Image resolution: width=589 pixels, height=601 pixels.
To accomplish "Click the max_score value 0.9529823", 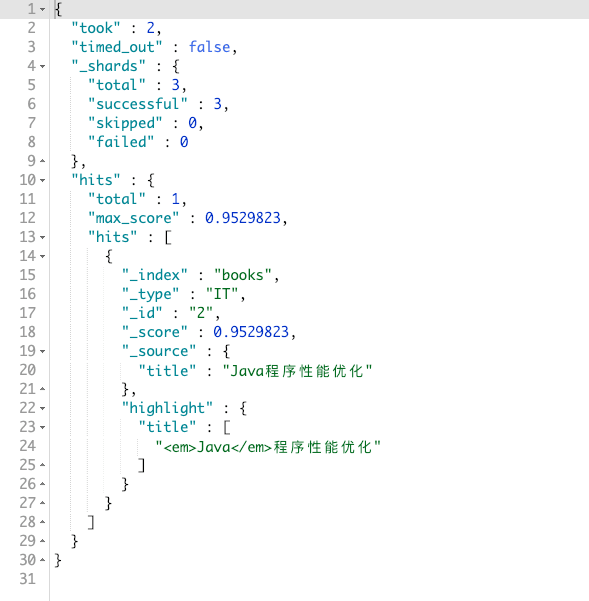I will pyautogui.click(x=243, y=218).
